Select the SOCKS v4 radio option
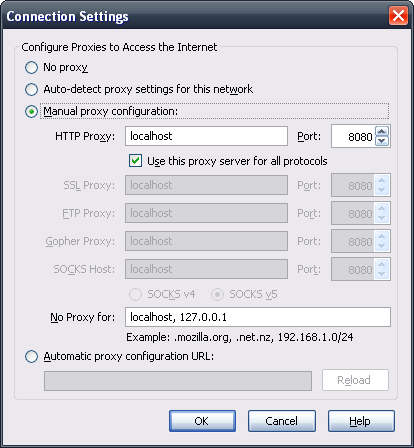Viewport: 414px width, 448px height. tap(135, 294)
